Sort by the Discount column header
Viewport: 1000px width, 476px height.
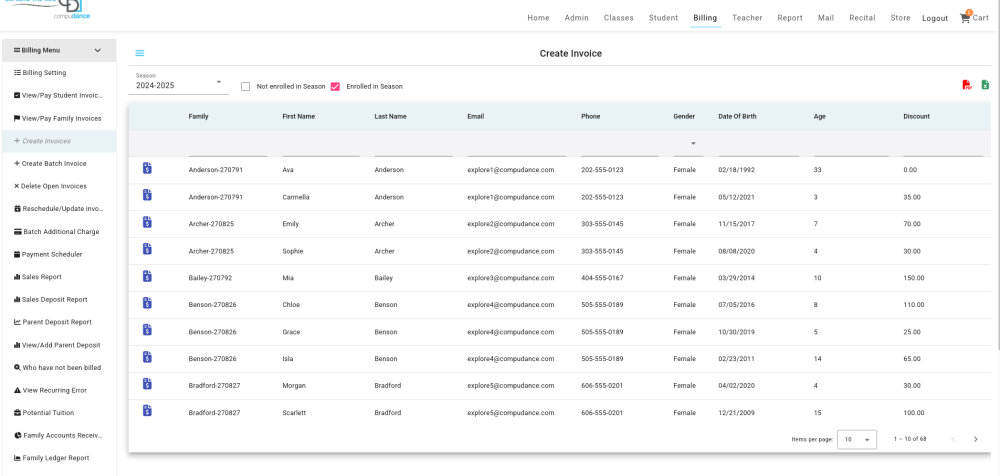[x=916, y=117]
